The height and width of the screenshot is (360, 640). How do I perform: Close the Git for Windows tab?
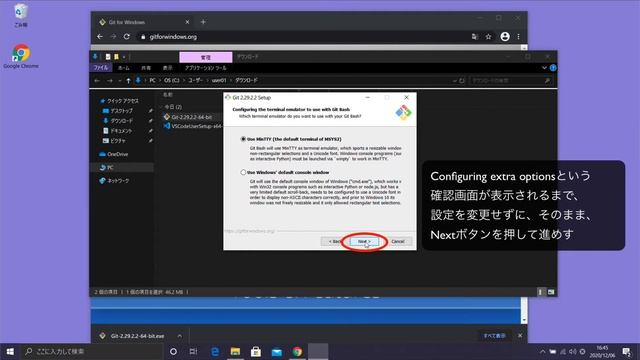(187, 22)
